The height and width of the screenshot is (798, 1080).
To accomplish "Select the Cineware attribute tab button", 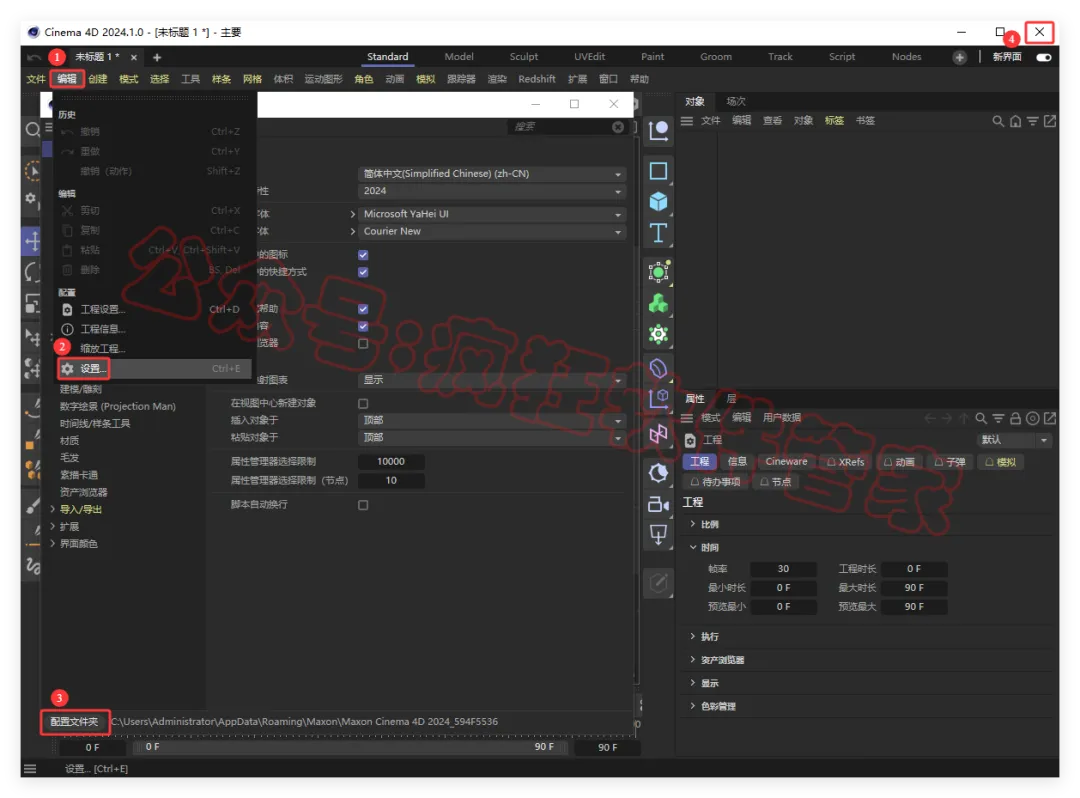I will pos(786,462).
